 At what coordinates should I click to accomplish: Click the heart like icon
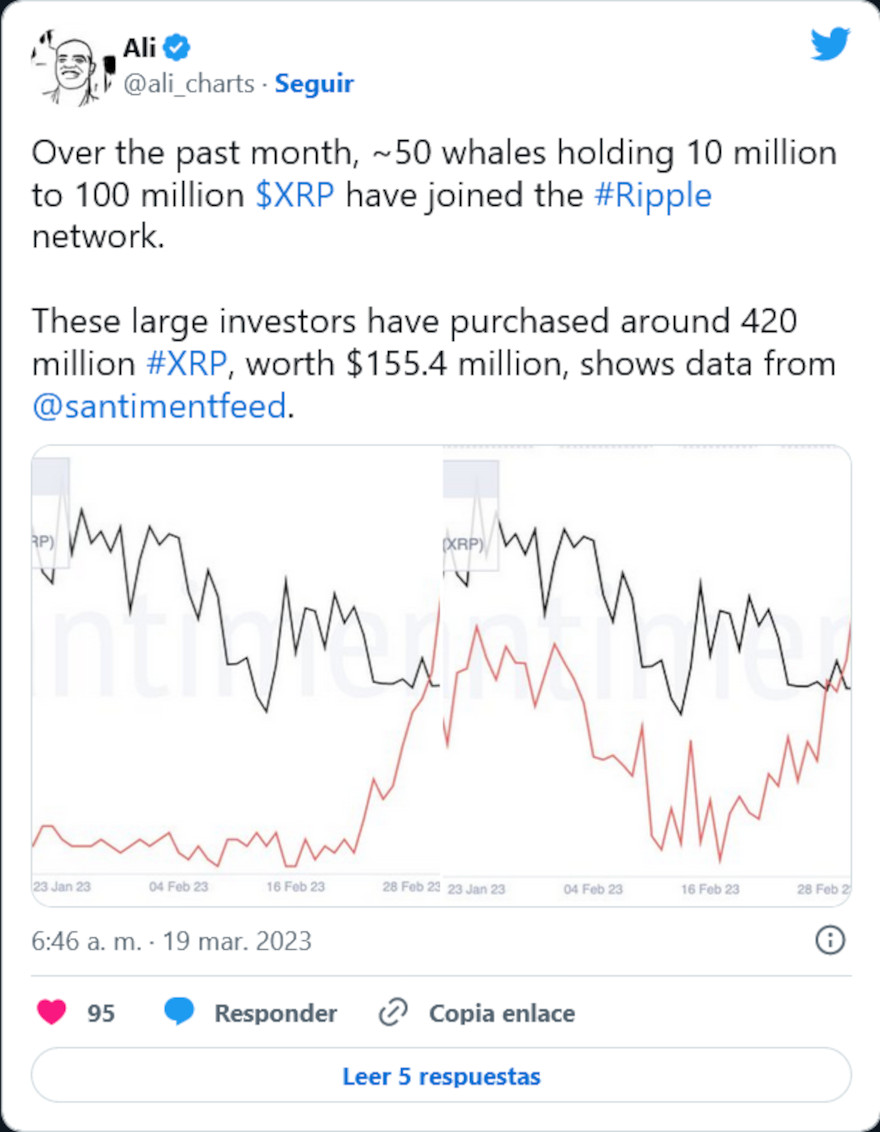click(52, 1013)
